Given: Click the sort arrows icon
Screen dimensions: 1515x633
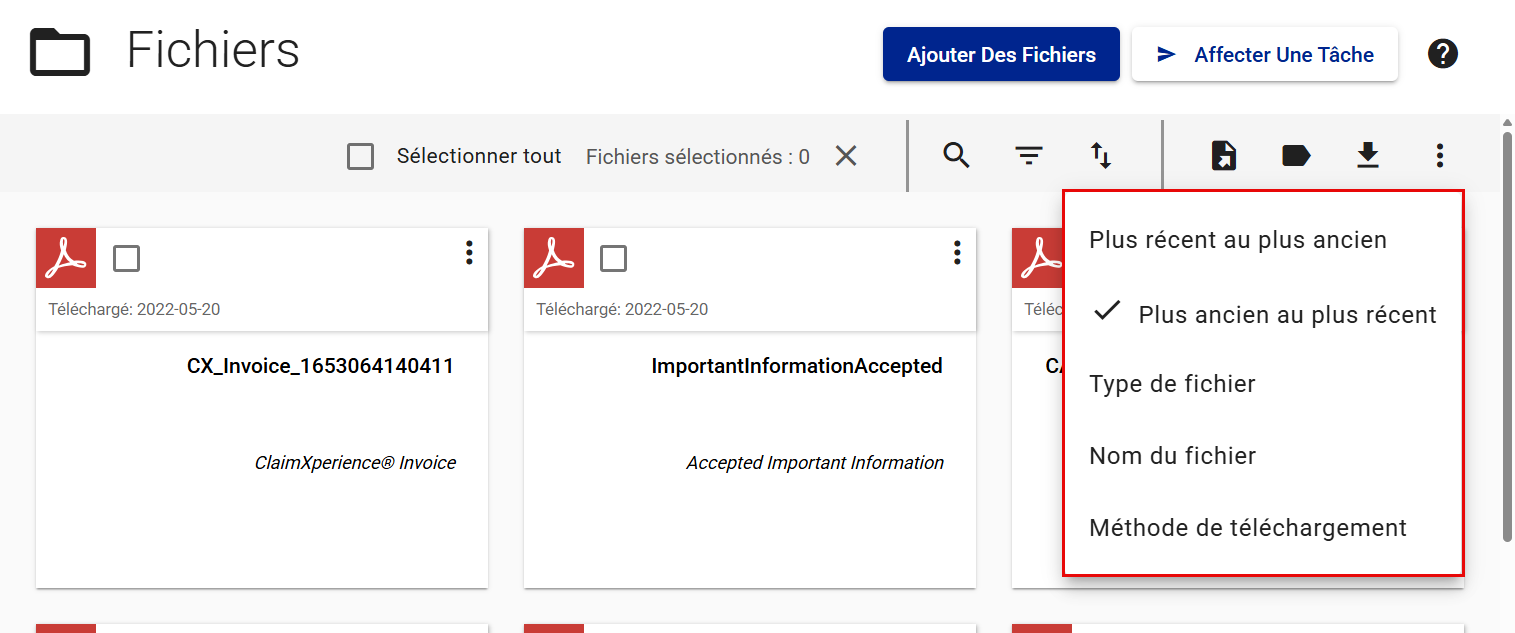Looking at the screenshot, I should click(x=1101, y=156).
